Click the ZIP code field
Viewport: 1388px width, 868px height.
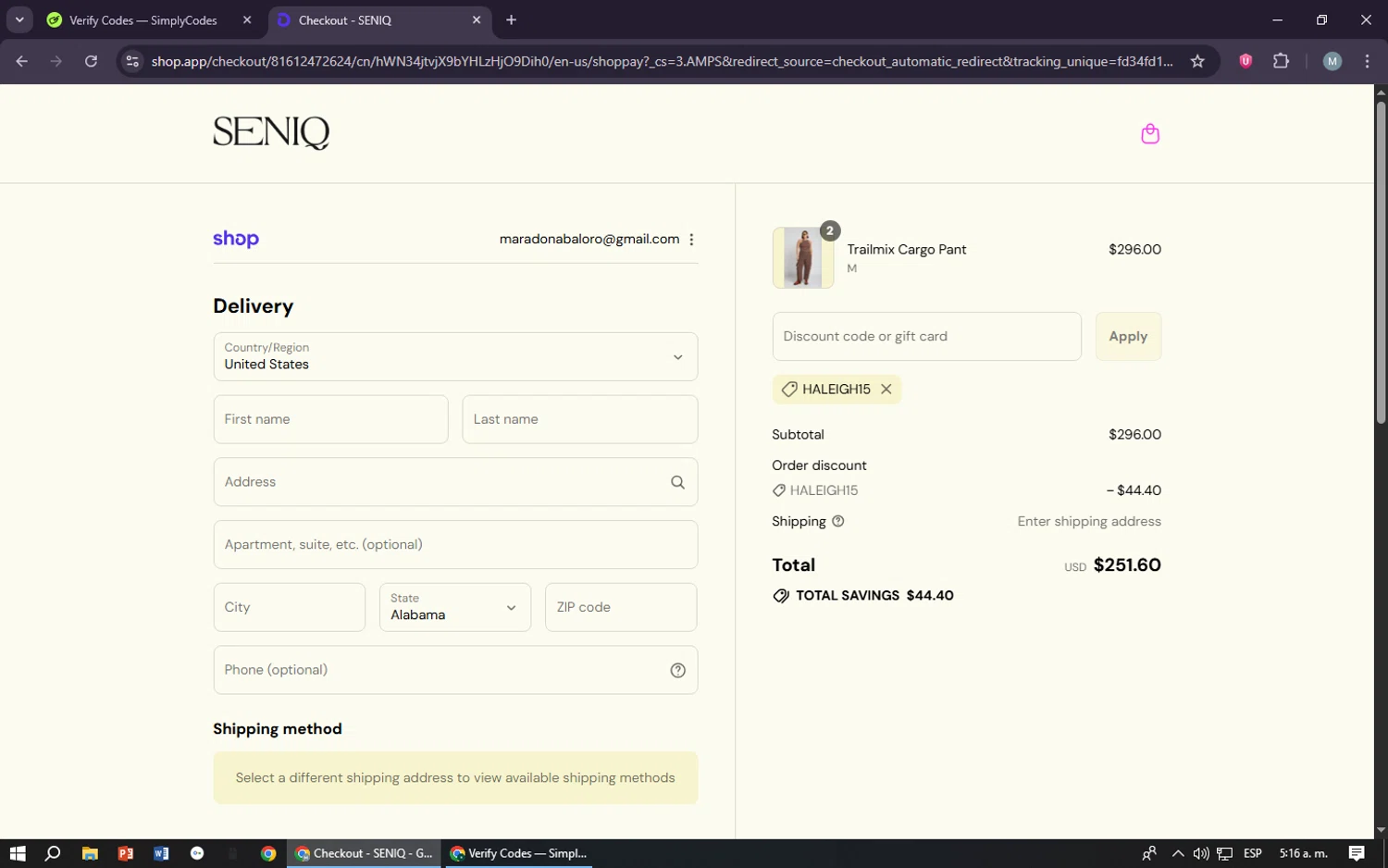click(621, 607)
